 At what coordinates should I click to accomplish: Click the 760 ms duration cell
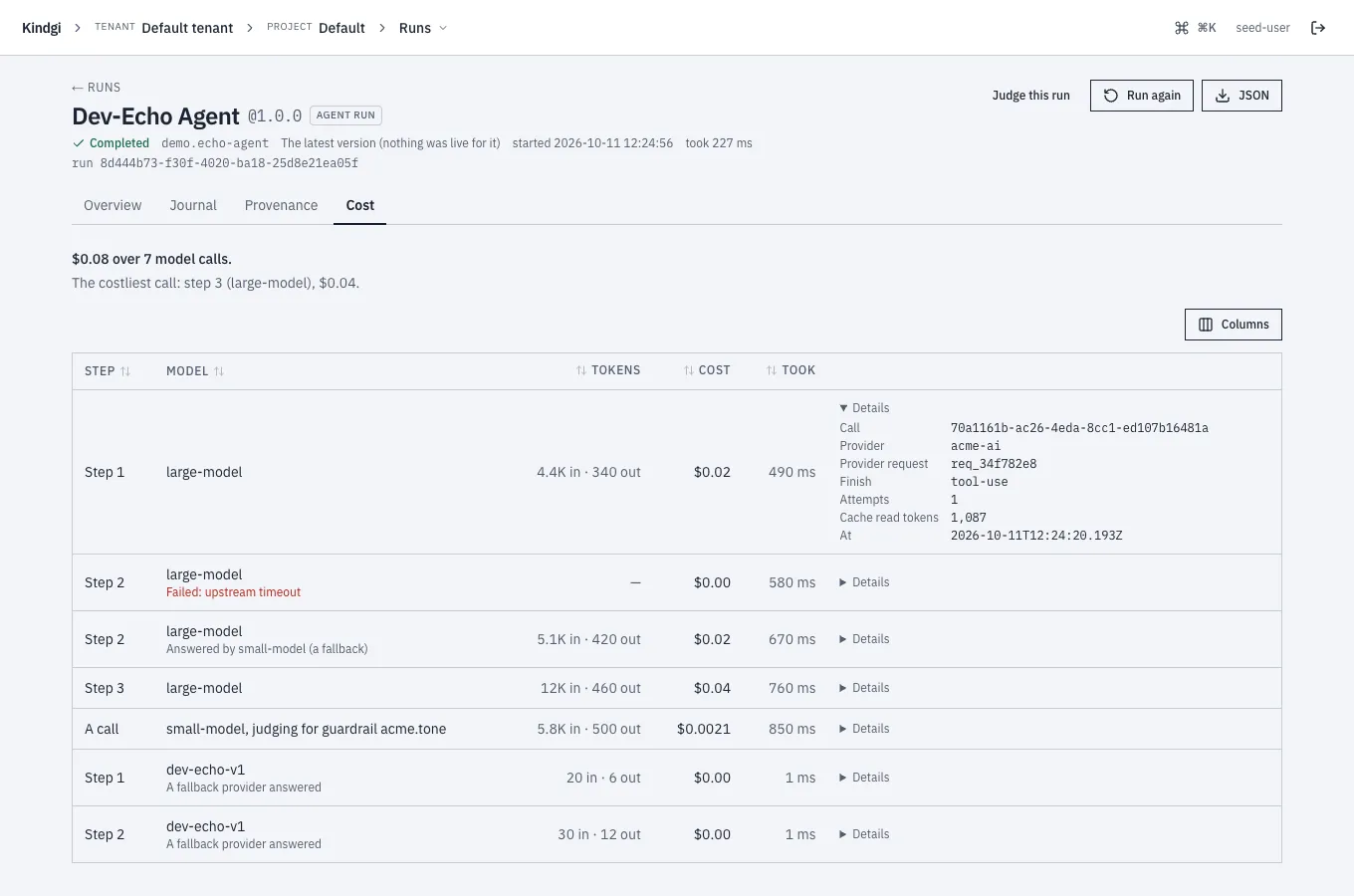[x=791, y=688]
